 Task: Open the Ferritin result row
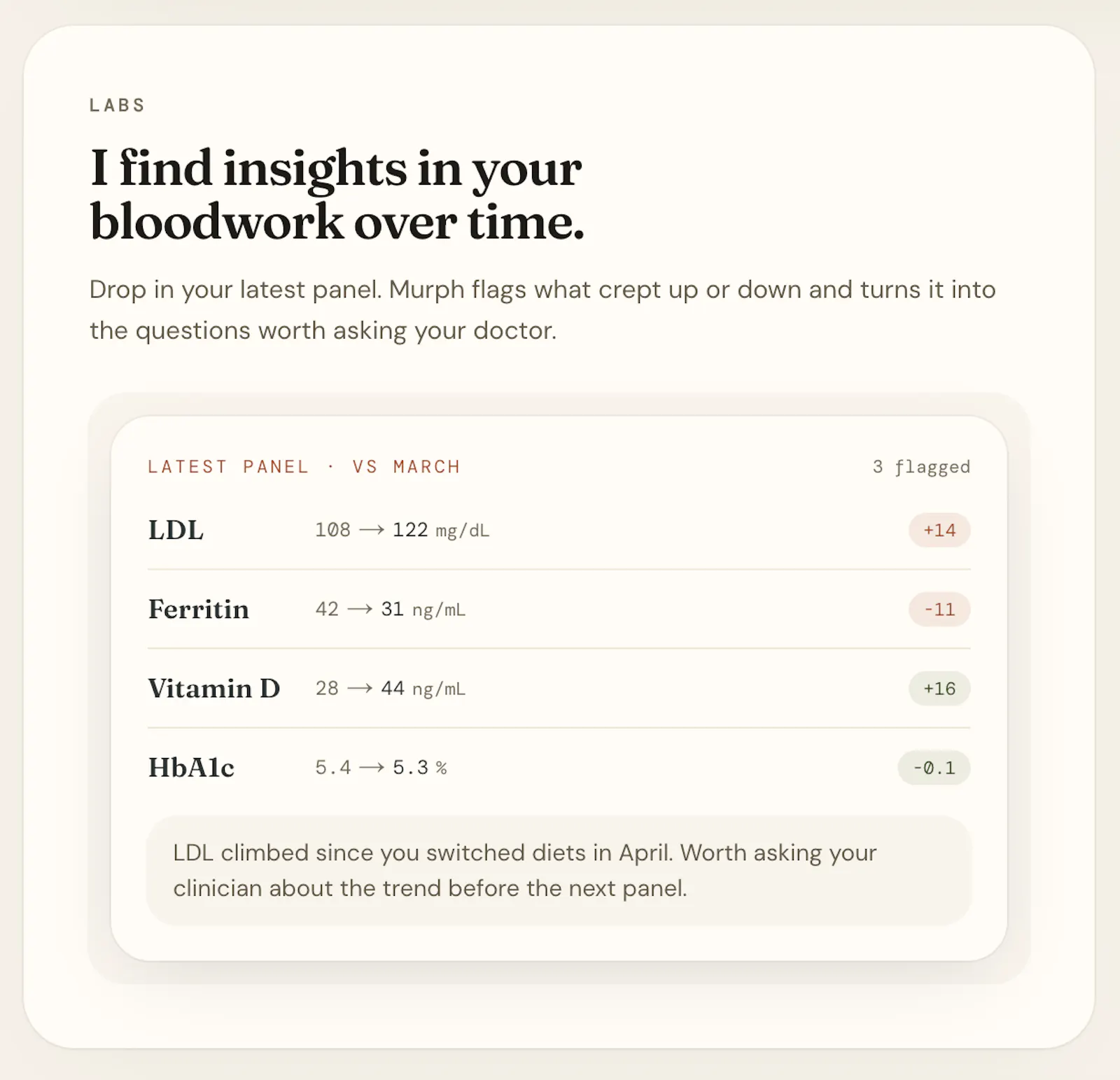click(x=559, y=609)
